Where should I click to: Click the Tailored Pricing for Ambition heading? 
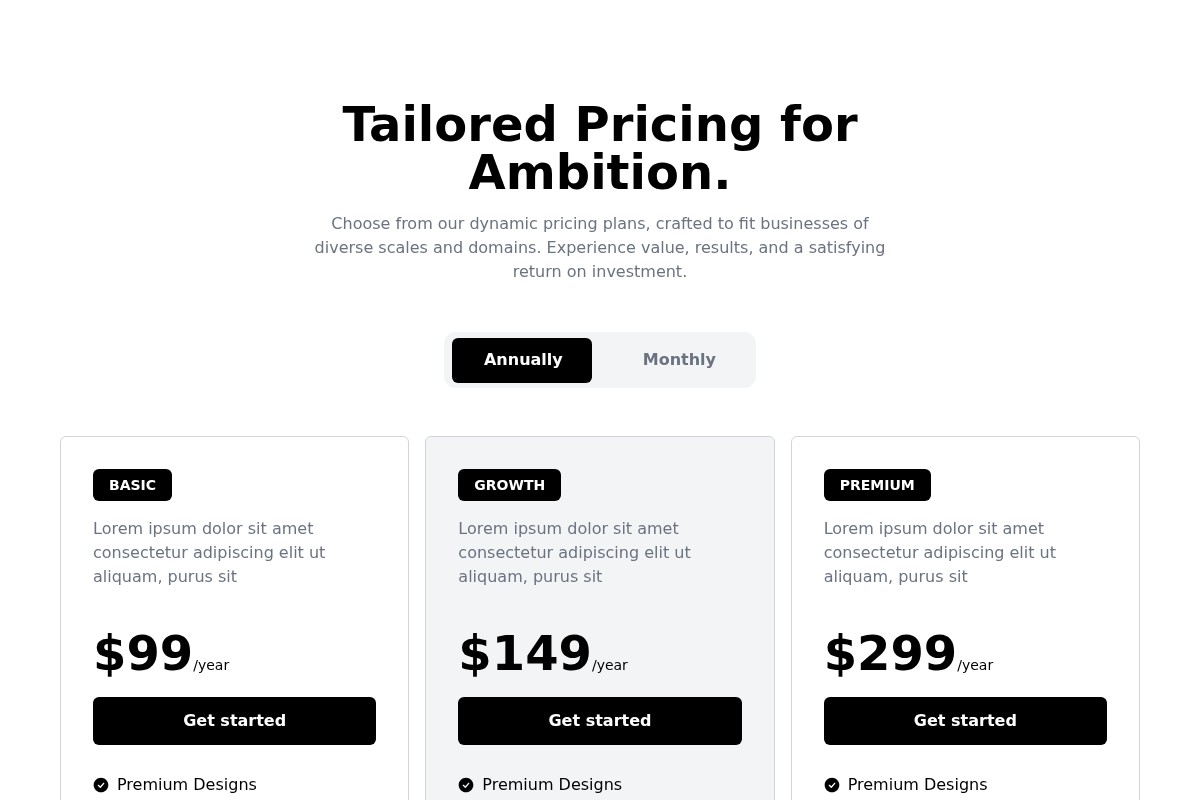600,149
